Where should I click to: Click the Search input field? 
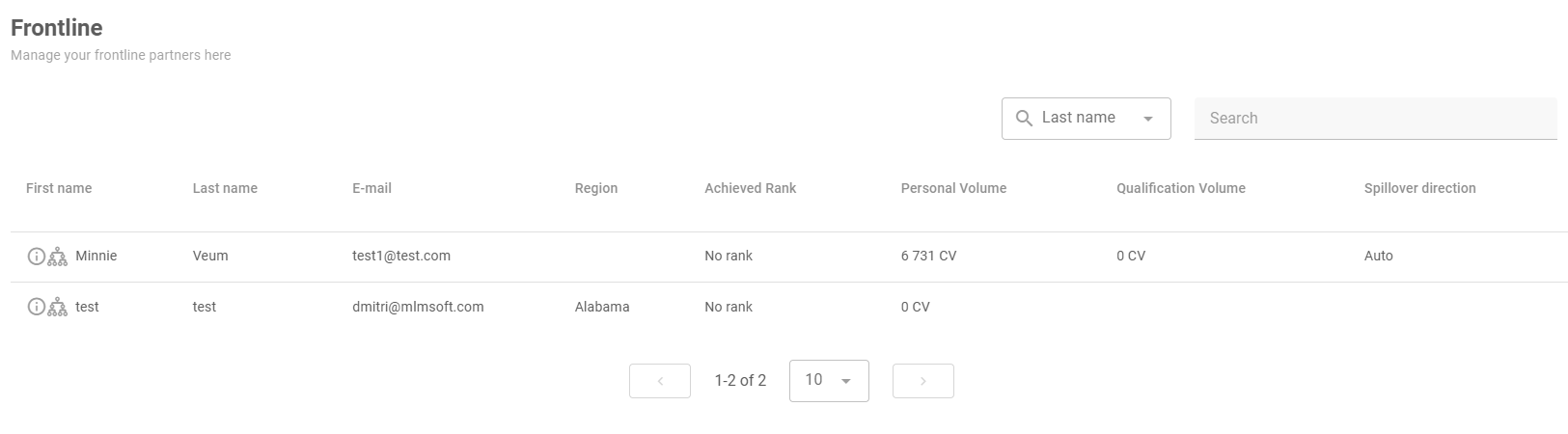coord(1375,119)
